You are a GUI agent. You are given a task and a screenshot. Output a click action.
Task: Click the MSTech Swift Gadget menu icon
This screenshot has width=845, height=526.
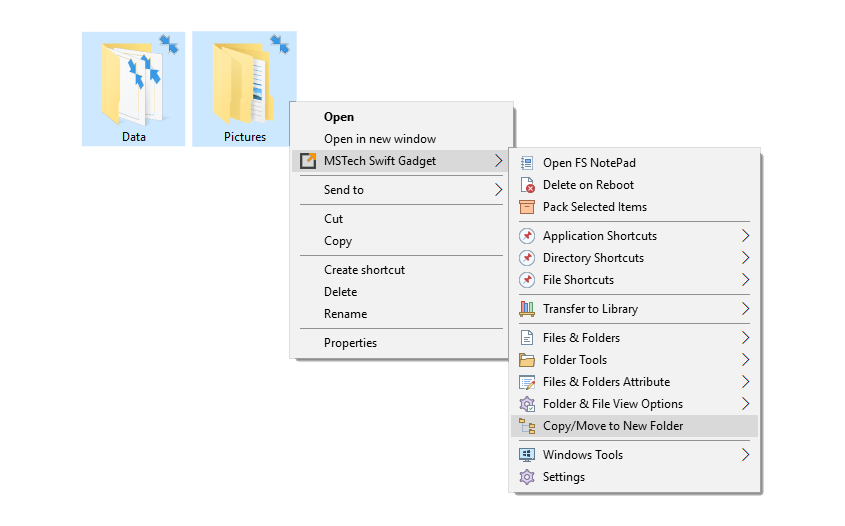[308, 161]
